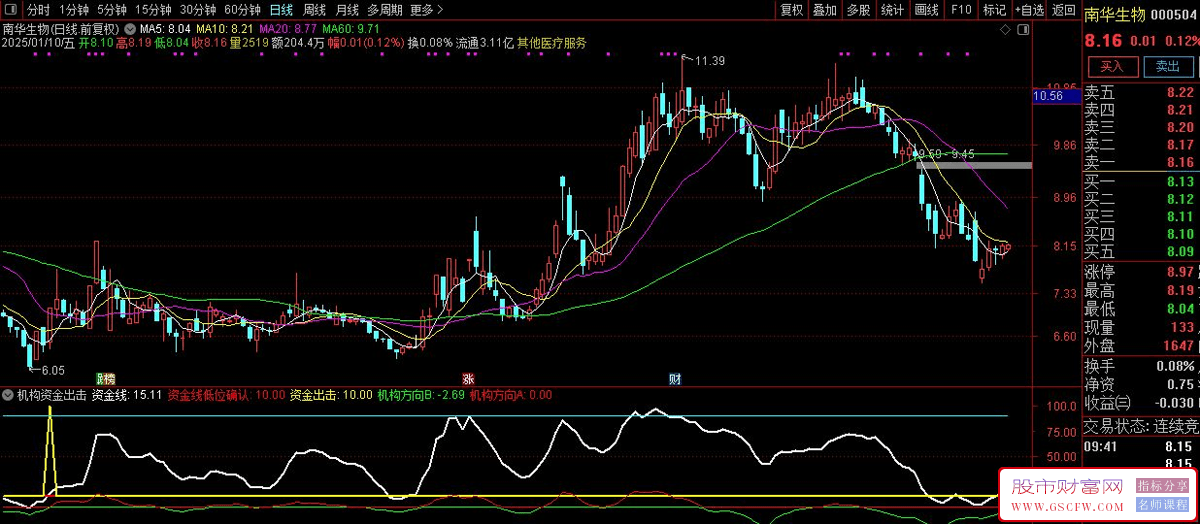The image size is (1200, 524).
Task: Switch to the 日线 daily chart period
Action: point(281,10)
